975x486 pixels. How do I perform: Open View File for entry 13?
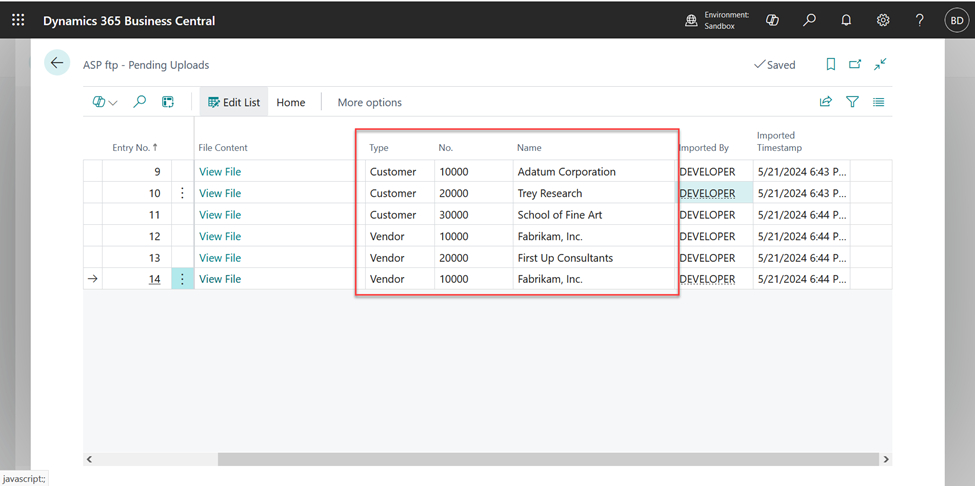[220, 258]
